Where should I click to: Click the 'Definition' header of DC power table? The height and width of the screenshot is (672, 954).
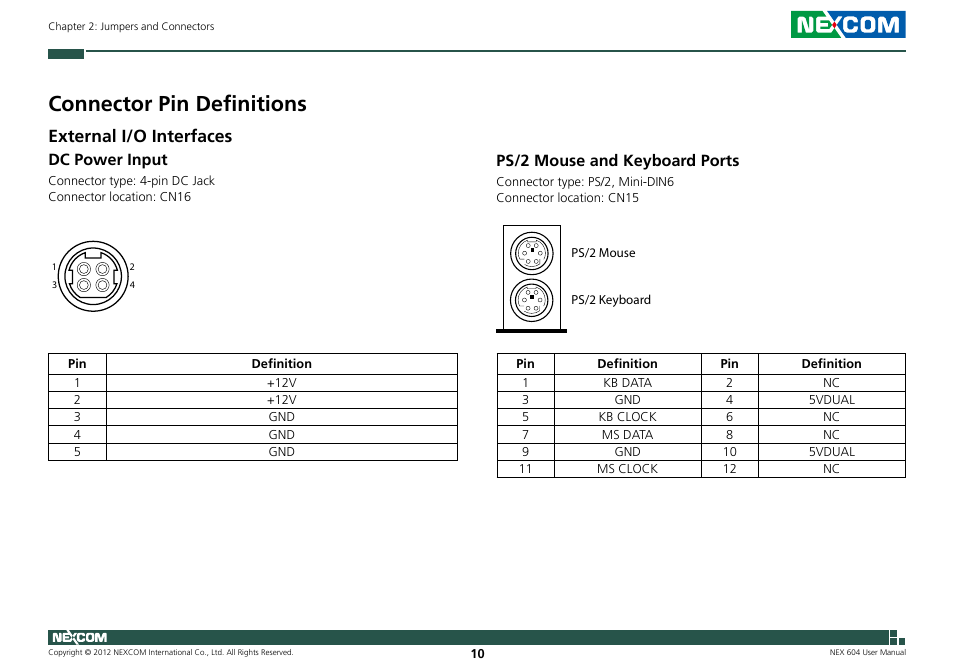click(282, 364)
